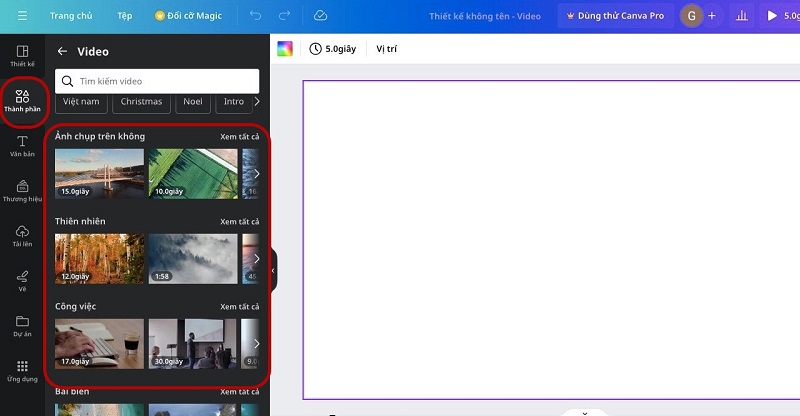Select the Việt nam suggestion chip
The height and width of the screenshot is (416, 800).
click(81, 102)
